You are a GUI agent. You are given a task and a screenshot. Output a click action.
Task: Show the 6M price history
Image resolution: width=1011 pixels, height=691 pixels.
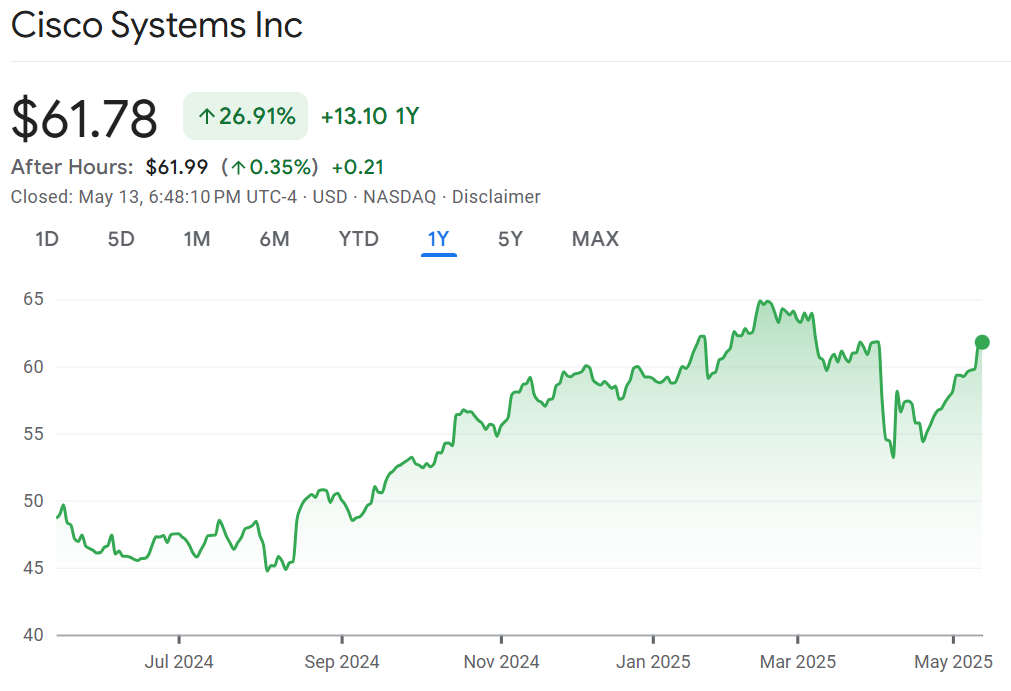click(x=274, y=239)
